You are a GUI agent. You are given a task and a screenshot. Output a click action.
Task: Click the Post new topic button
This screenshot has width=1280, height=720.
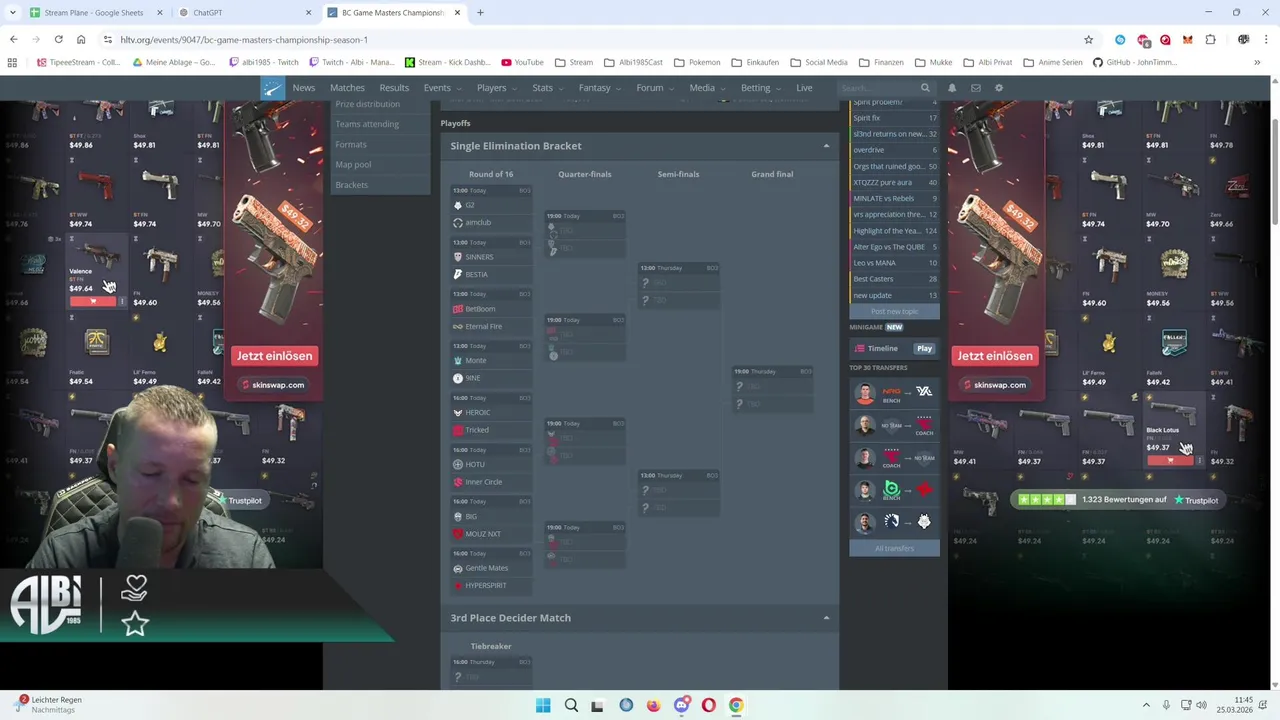coord(894,311)
